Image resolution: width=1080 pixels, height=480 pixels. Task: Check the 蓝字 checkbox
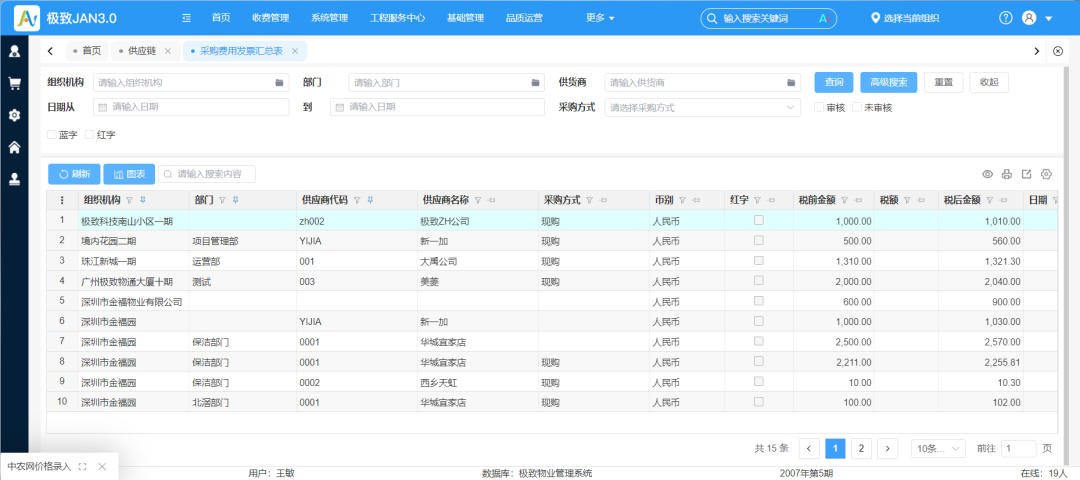coord(52,135)
